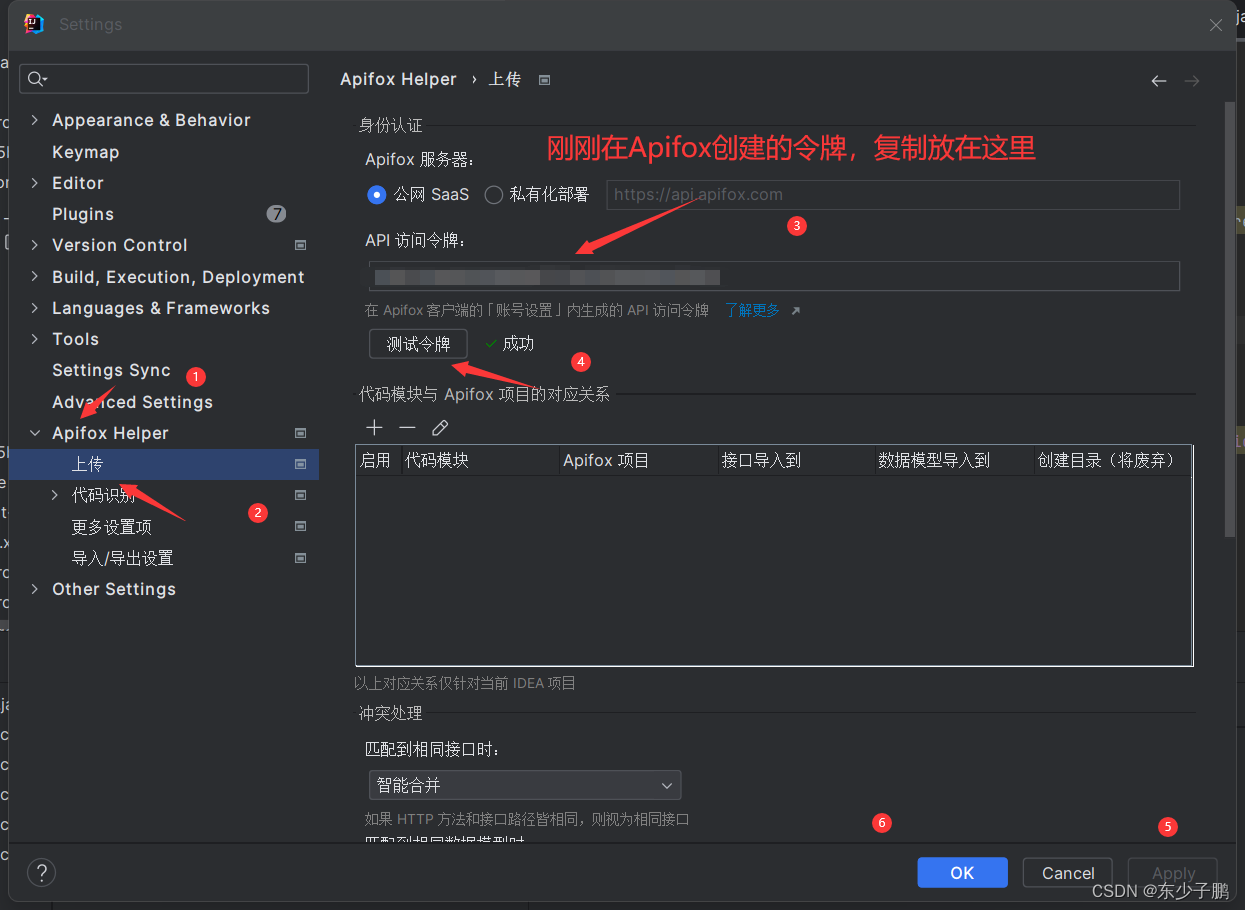This screenshot has width=1245, height=910.
Task: Click the forward navigation arrow
Action: click(x=1192, y=81)
